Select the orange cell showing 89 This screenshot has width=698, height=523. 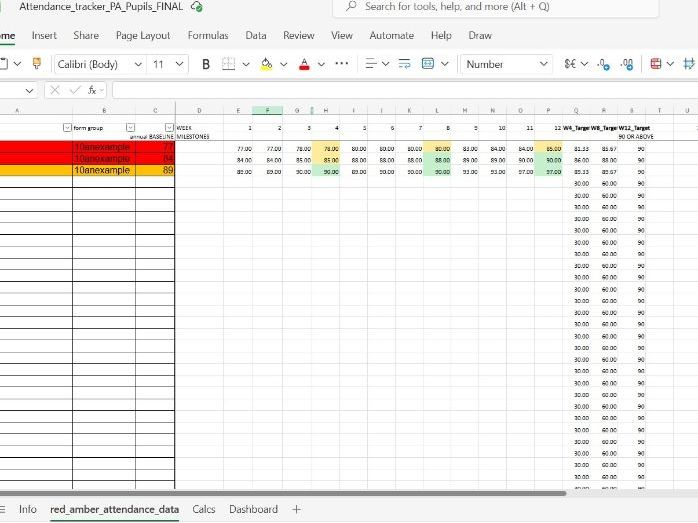tap(155, 170)
